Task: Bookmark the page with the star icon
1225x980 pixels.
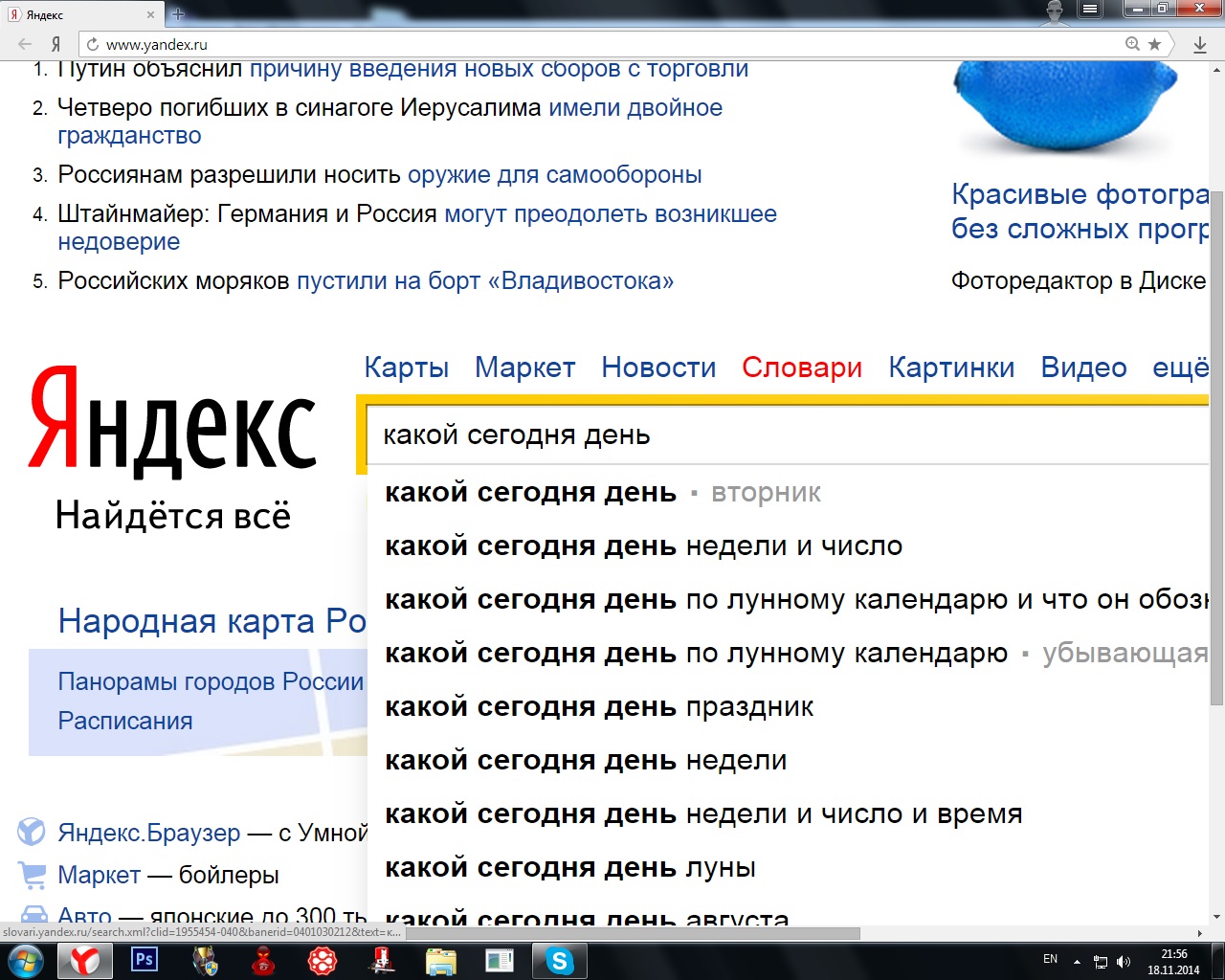Action: [1155, 44]
